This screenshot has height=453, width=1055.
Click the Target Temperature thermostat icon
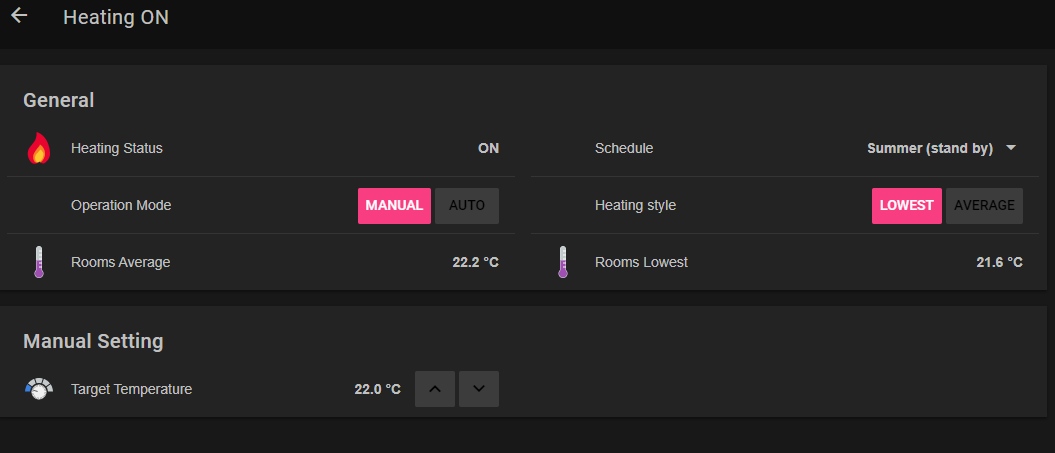click(x=39, y=389)
